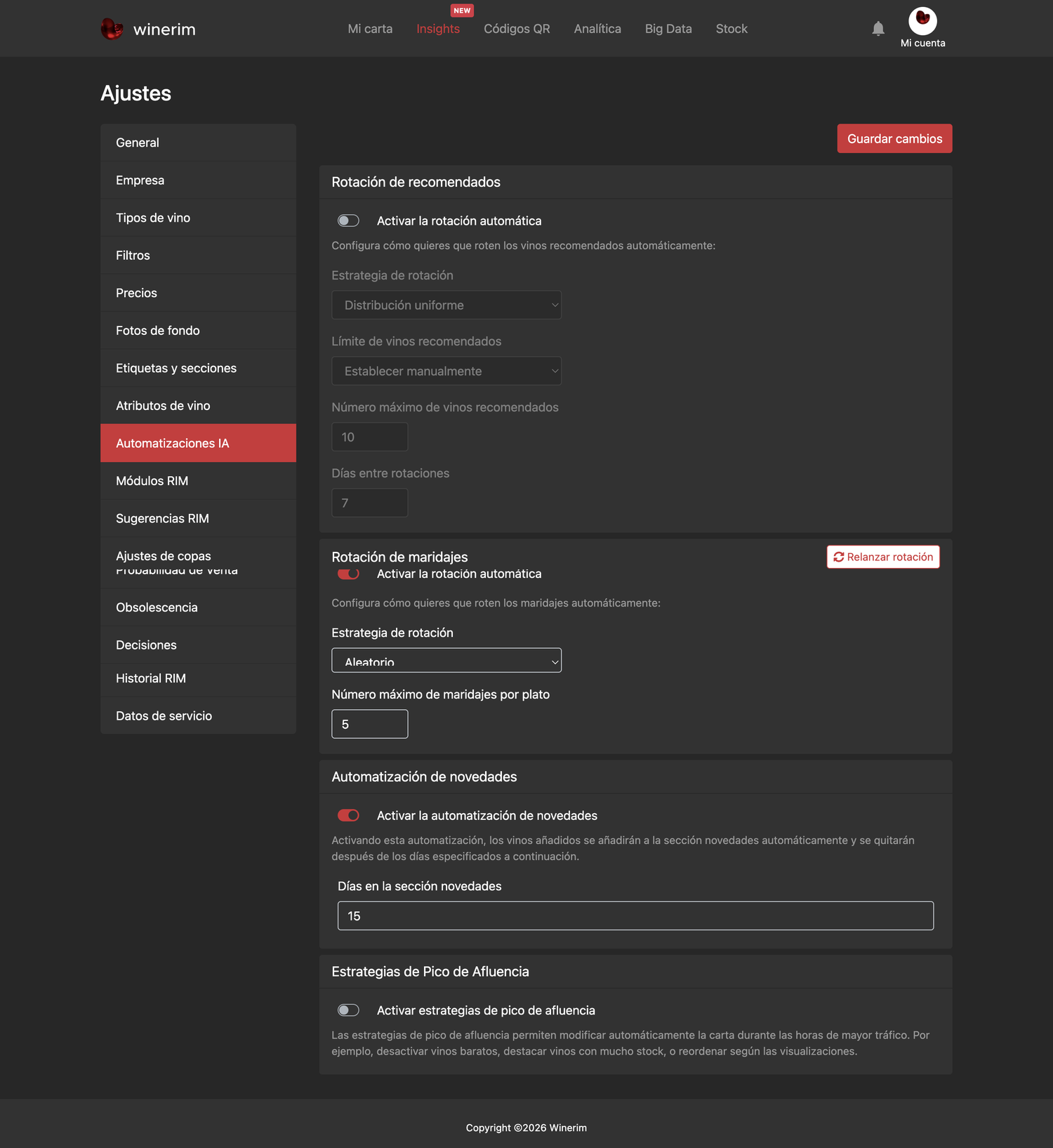Open Etiquetas y secciones settings
1053x1148 pixels.
coord(198,368)
